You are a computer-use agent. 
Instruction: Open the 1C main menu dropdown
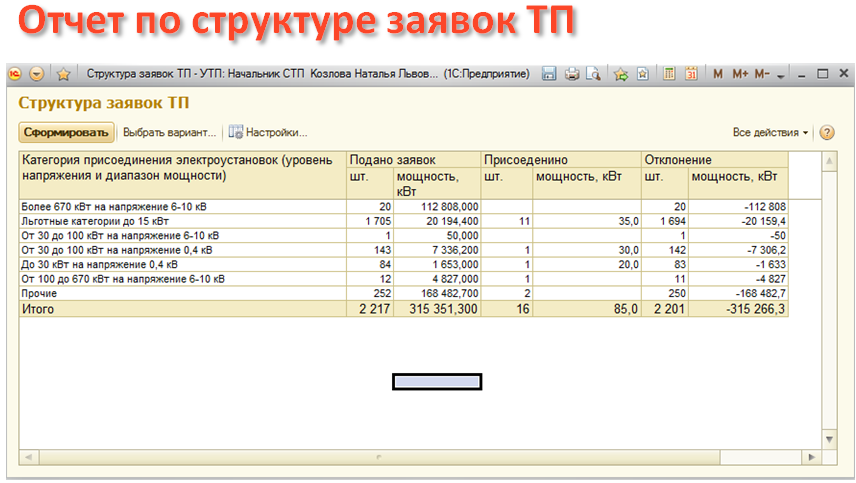point(37,74)
